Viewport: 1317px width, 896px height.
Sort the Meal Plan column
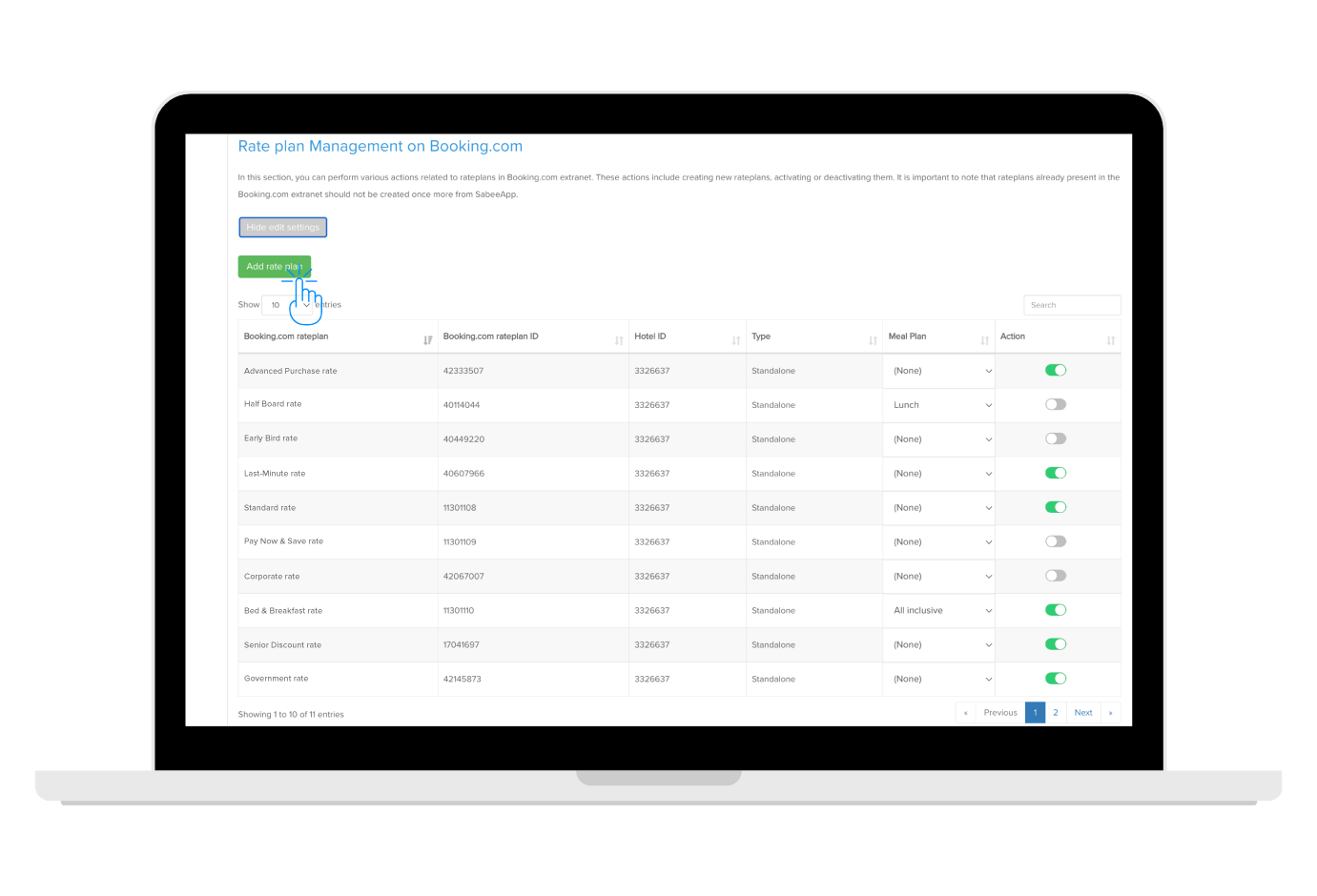click(986, 338)
